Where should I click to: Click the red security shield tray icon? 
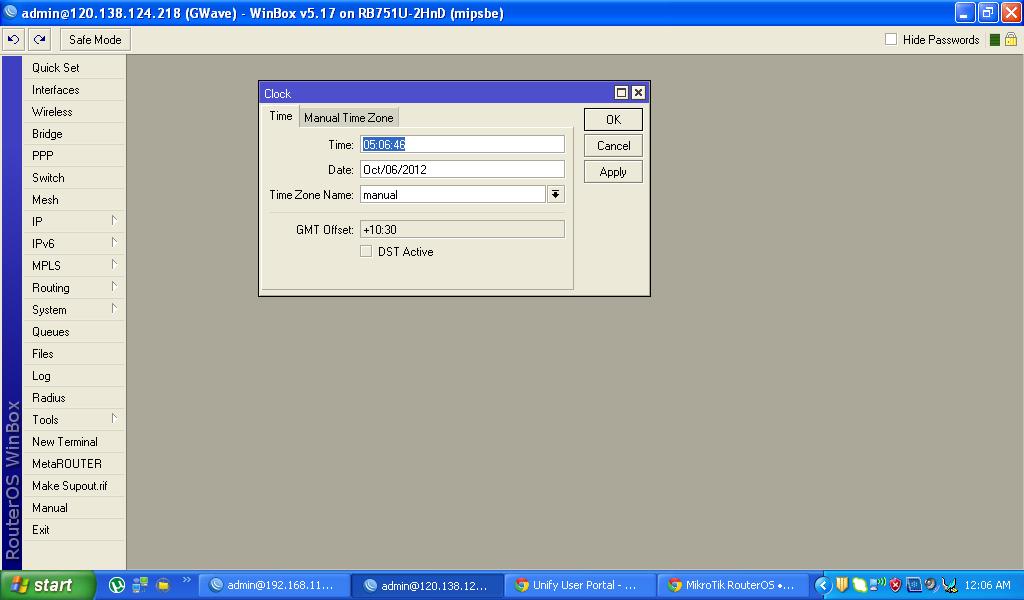coord(895,585)
